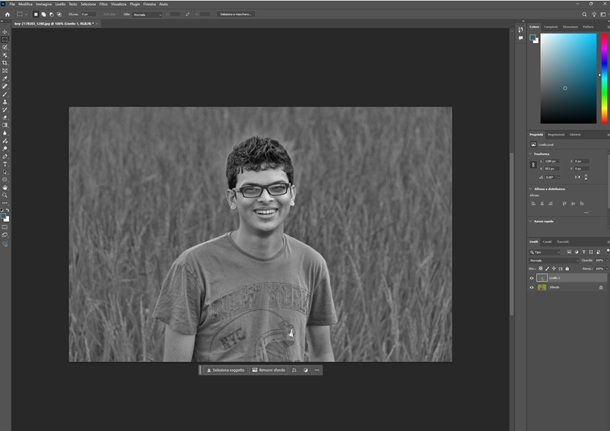
Task: Open the Modifica menu
Action: point(26,4)
